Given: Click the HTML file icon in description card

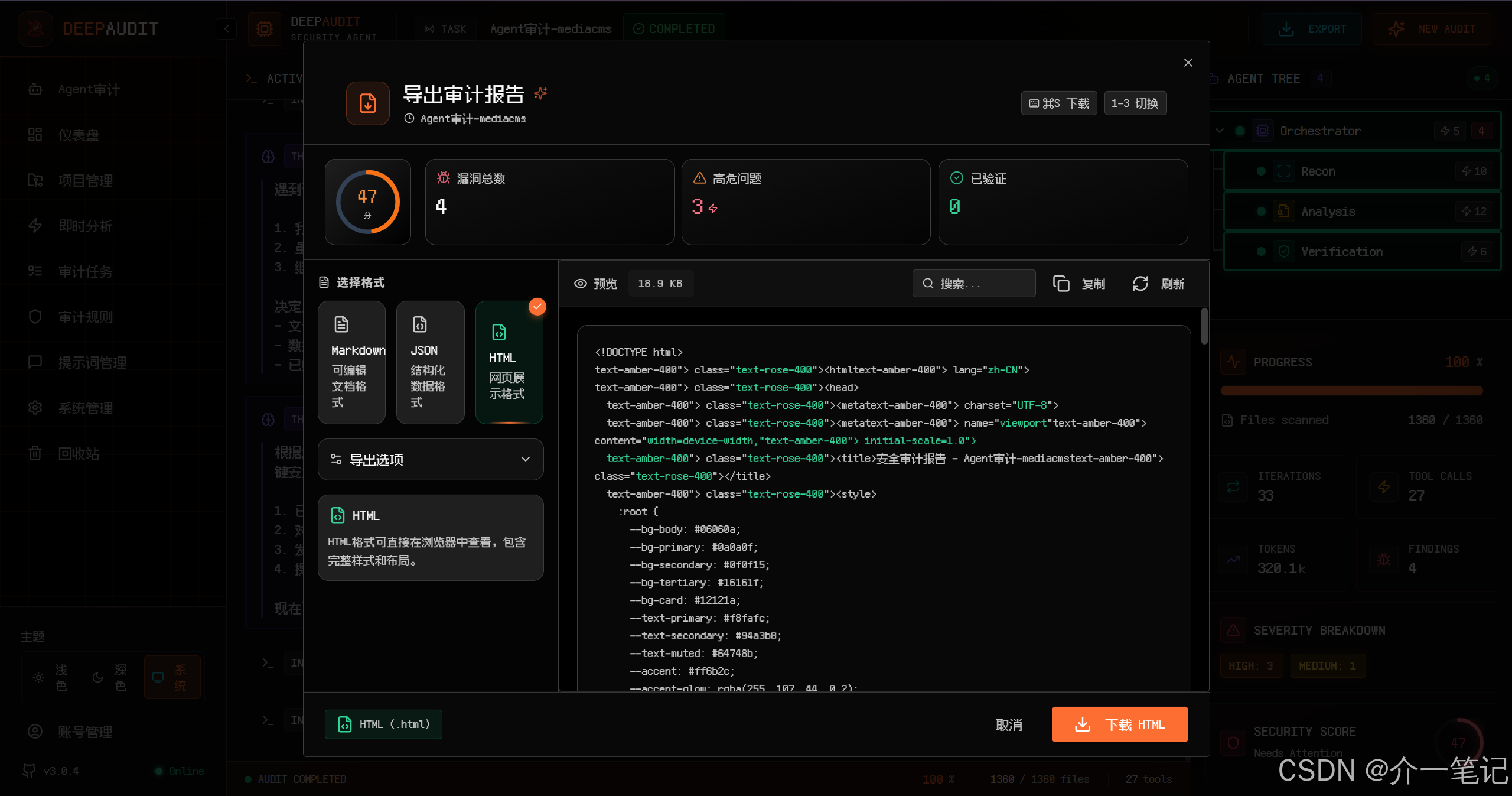Looking at the screenshot, I should point(338,515).
